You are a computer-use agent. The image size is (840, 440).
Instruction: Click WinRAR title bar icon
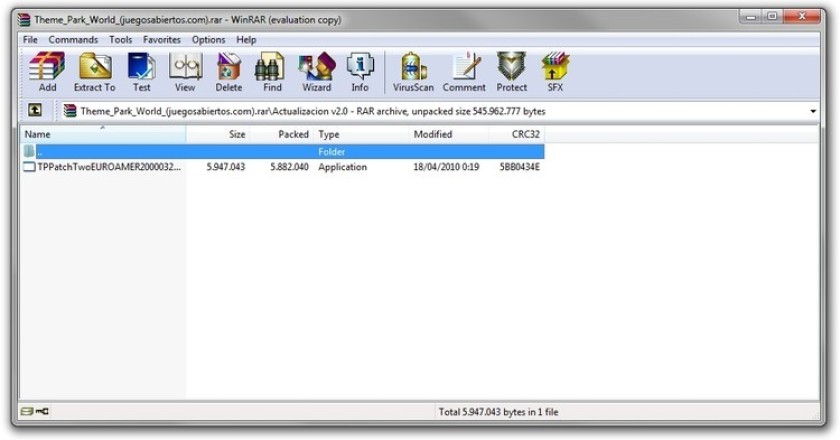(24, 20)
